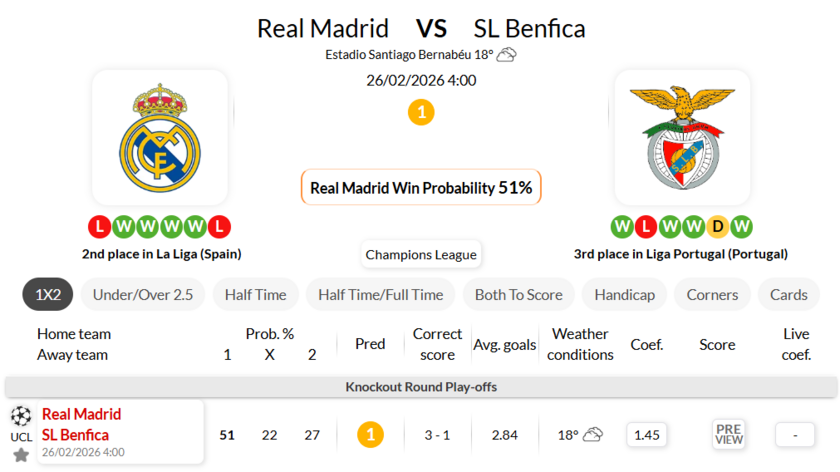Click the weather icon in match row
Viewport: 840px width, 472px height.
point(593,434)
